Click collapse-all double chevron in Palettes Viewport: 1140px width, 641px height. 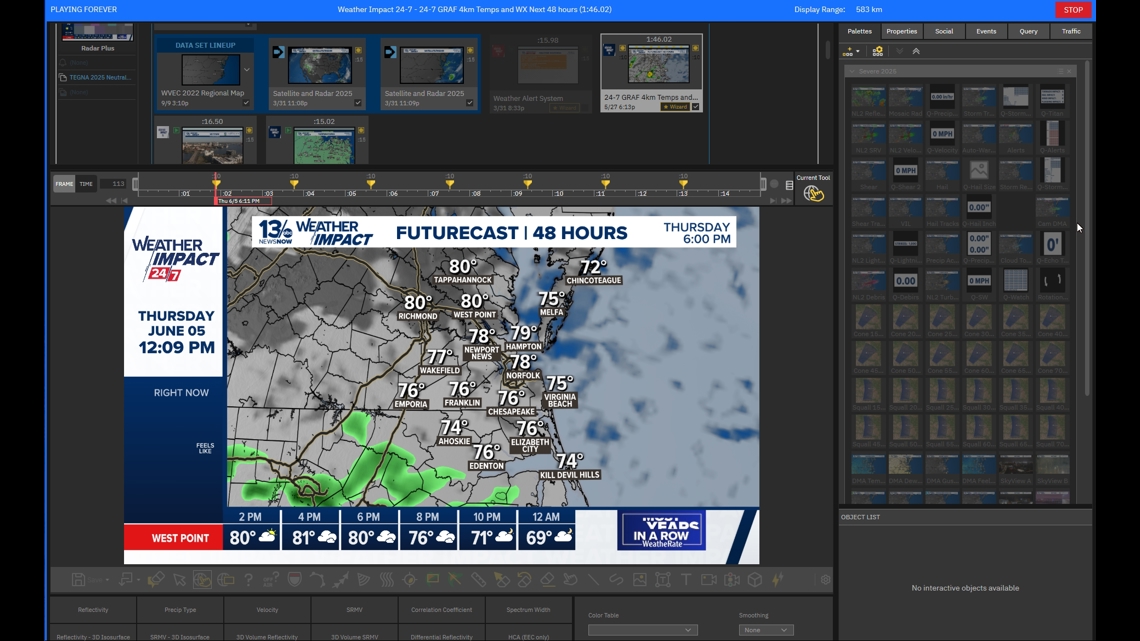pos(916,51)
